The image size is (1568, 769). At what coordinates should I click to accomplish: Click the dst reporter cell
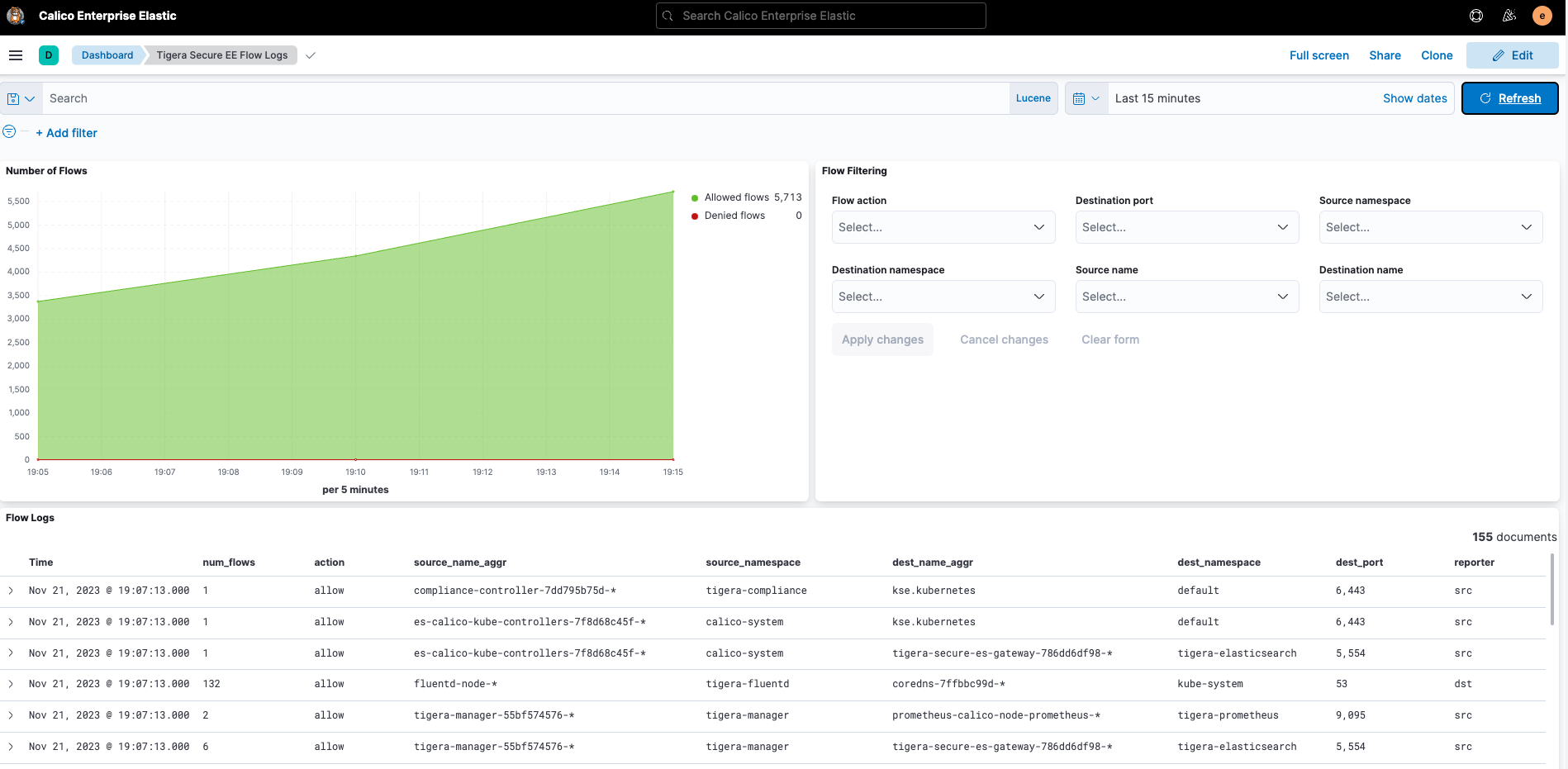[x=1463, y=684]
